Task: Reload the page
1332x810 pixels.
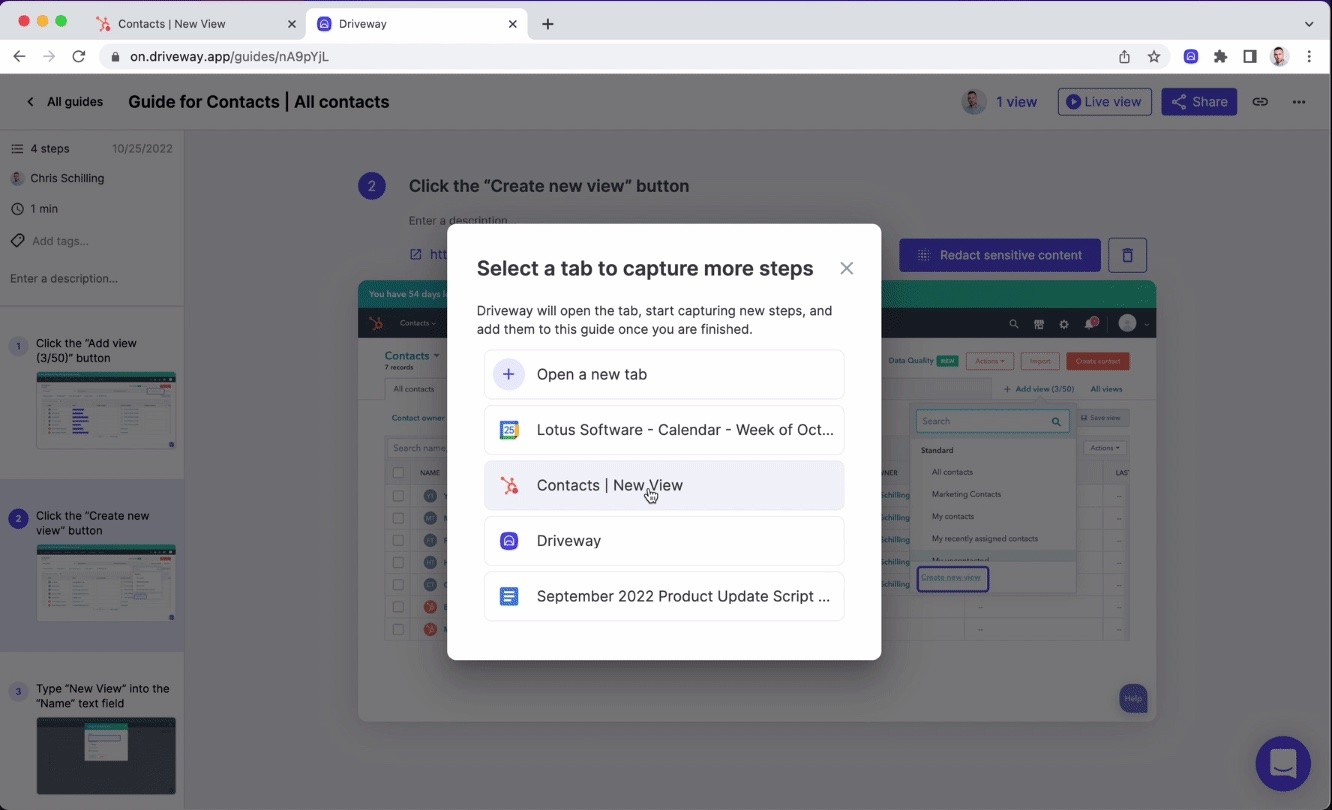Action: 79,57
